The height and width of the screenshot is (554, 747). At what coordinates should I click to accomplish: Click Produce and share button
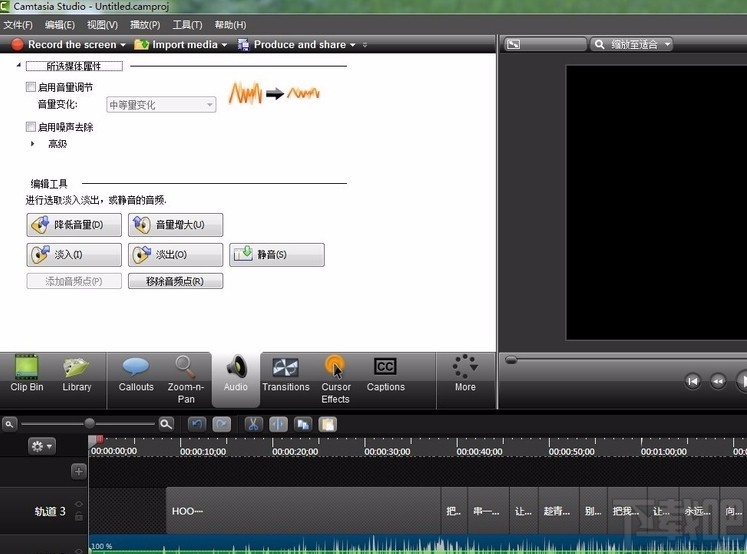pyautogui.click(x=292, y=44)
